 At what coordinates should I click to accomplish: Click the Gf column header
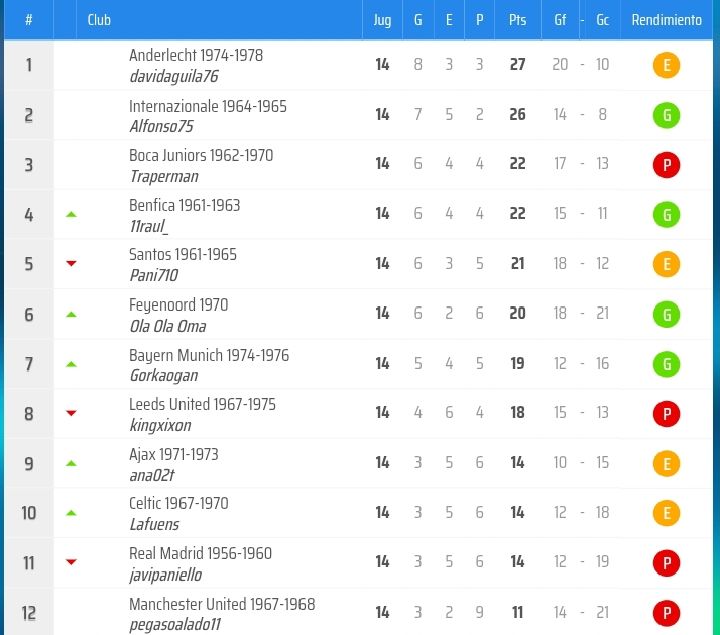coord(560,20)
